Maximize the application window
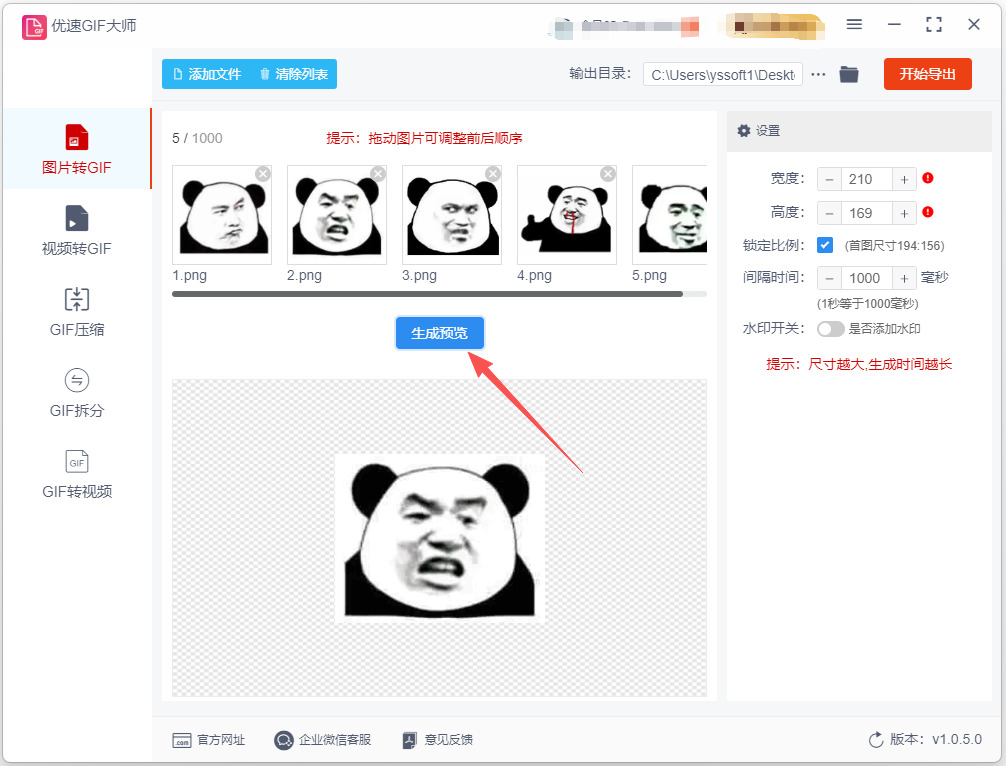Viewport: 1006px width, 766px height. 934,24
